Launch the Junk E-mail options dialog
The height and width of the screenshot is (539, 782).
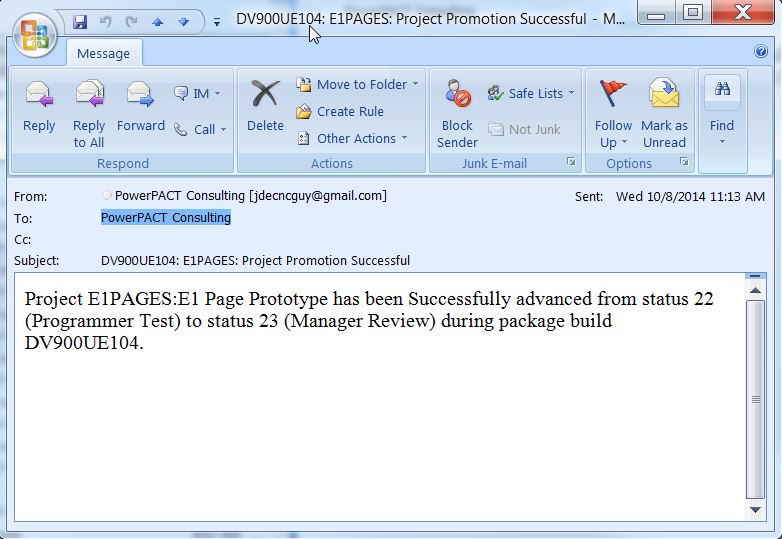tap(571, 162)
